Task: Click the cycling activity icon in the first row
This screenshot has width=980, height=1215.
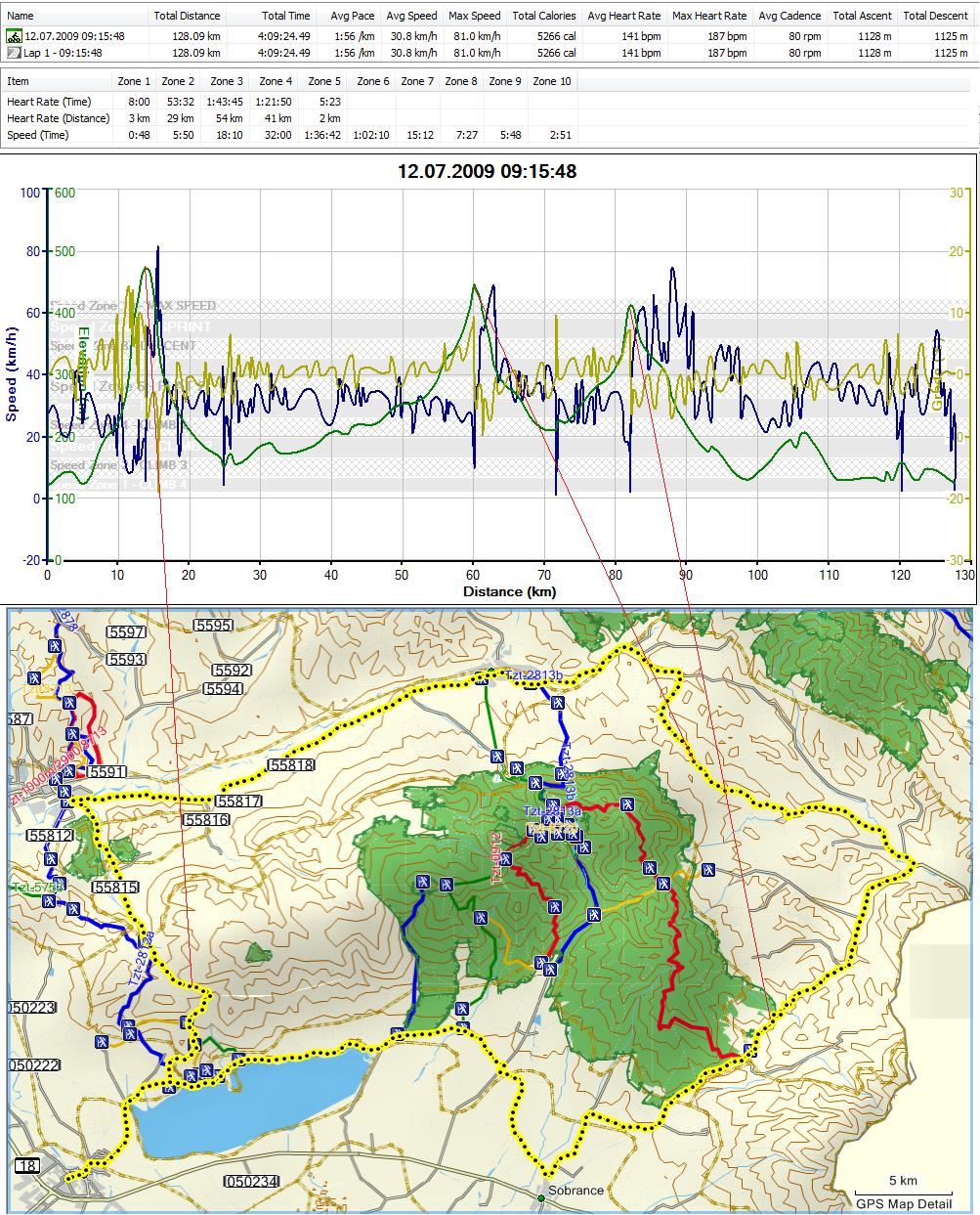Action: [x=13, y=36]
